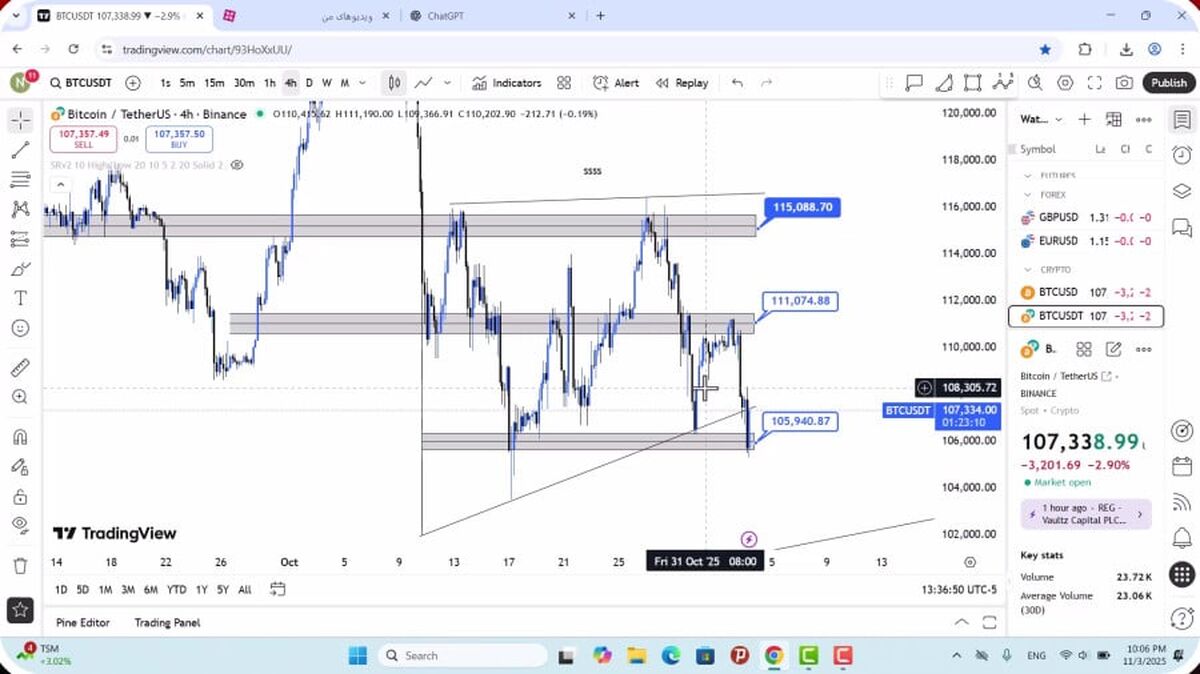Toggle SRv2 indicator visibility eye
Viewport: 1200px width, 674px height.
click(x=237, y=165)
